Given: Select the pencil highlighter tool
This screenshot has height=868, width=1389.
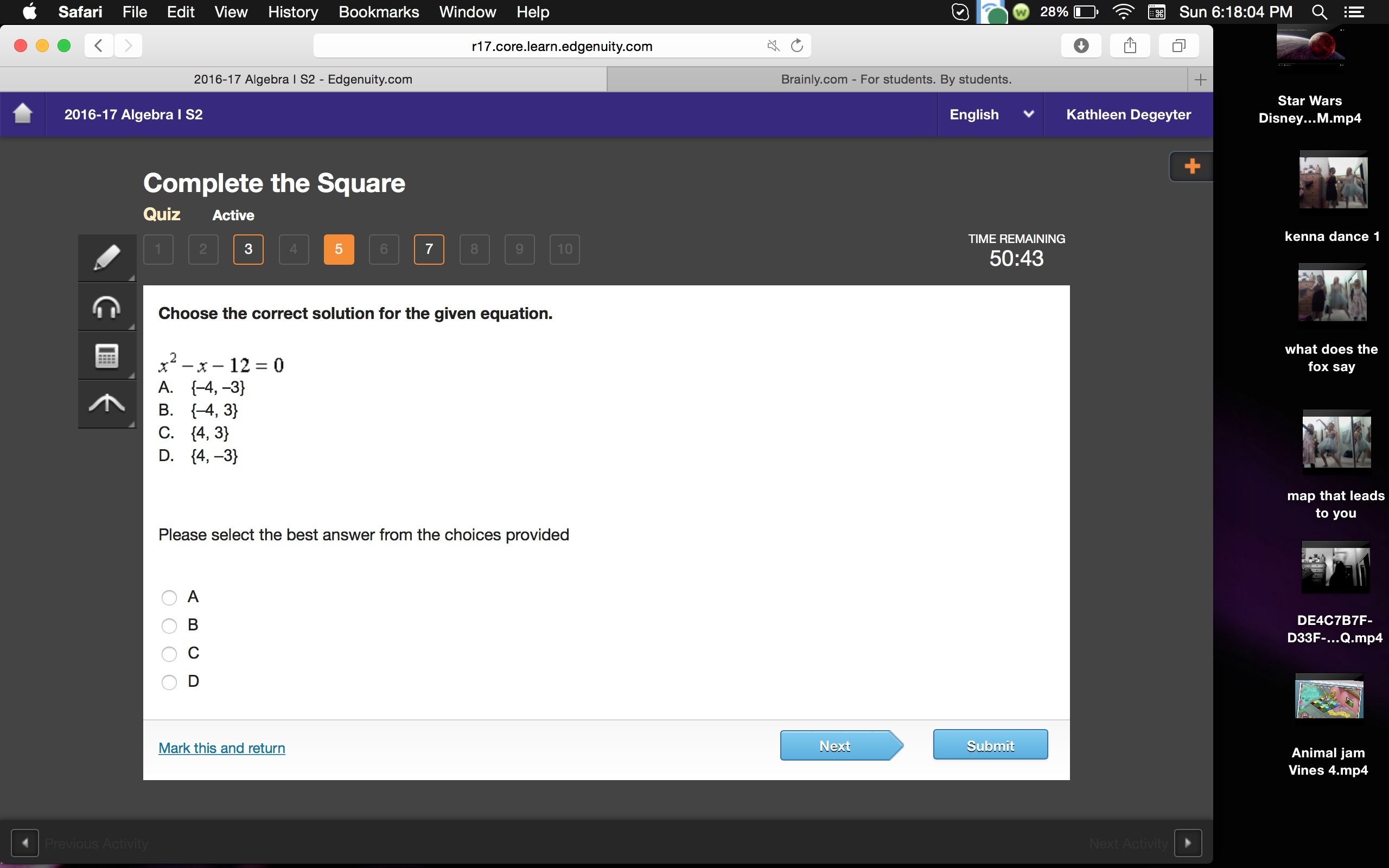Looking at the screenshot, I should (x=107, y=257).
